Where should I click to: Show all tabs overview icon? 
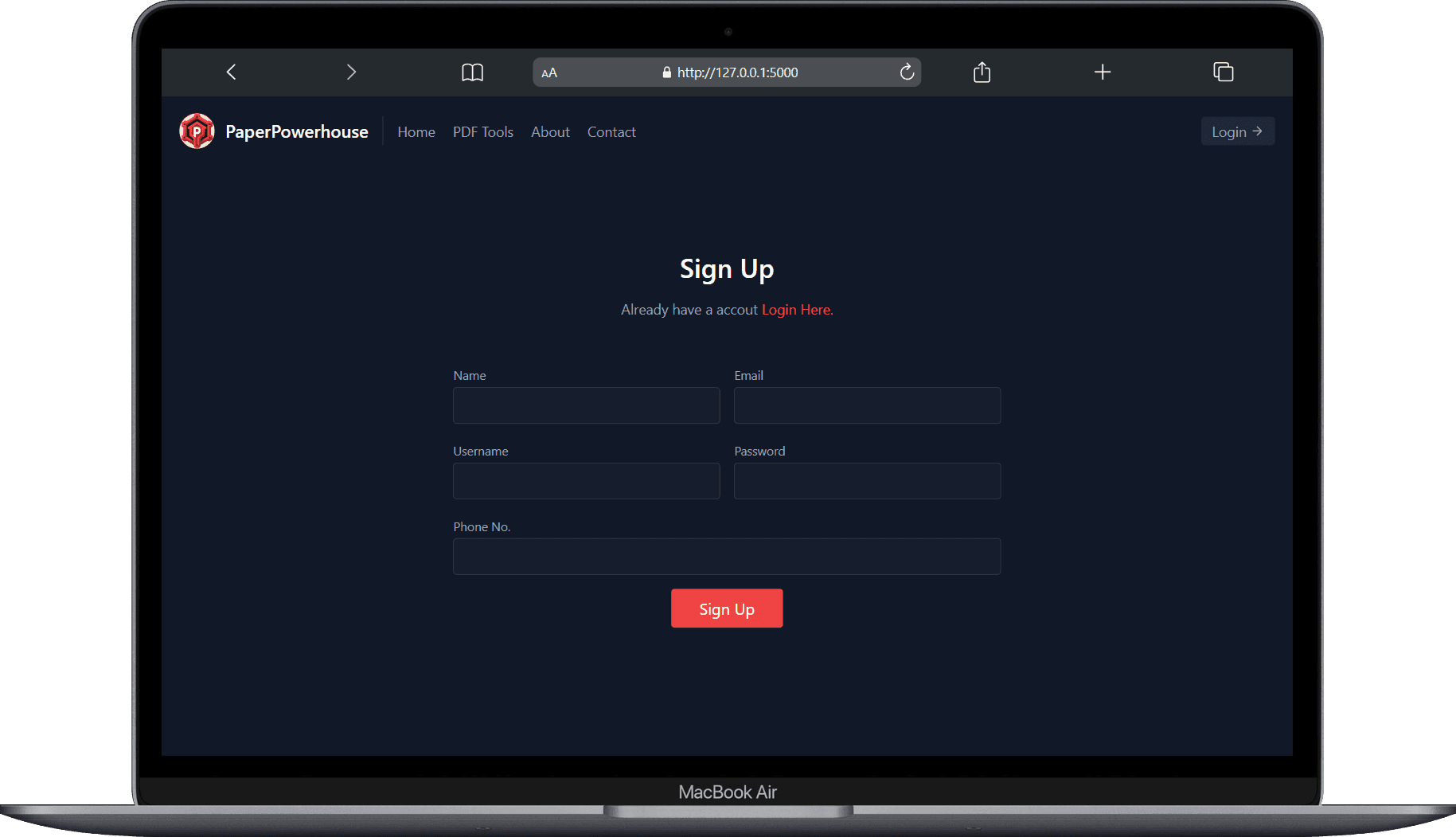click(1224, 72)
